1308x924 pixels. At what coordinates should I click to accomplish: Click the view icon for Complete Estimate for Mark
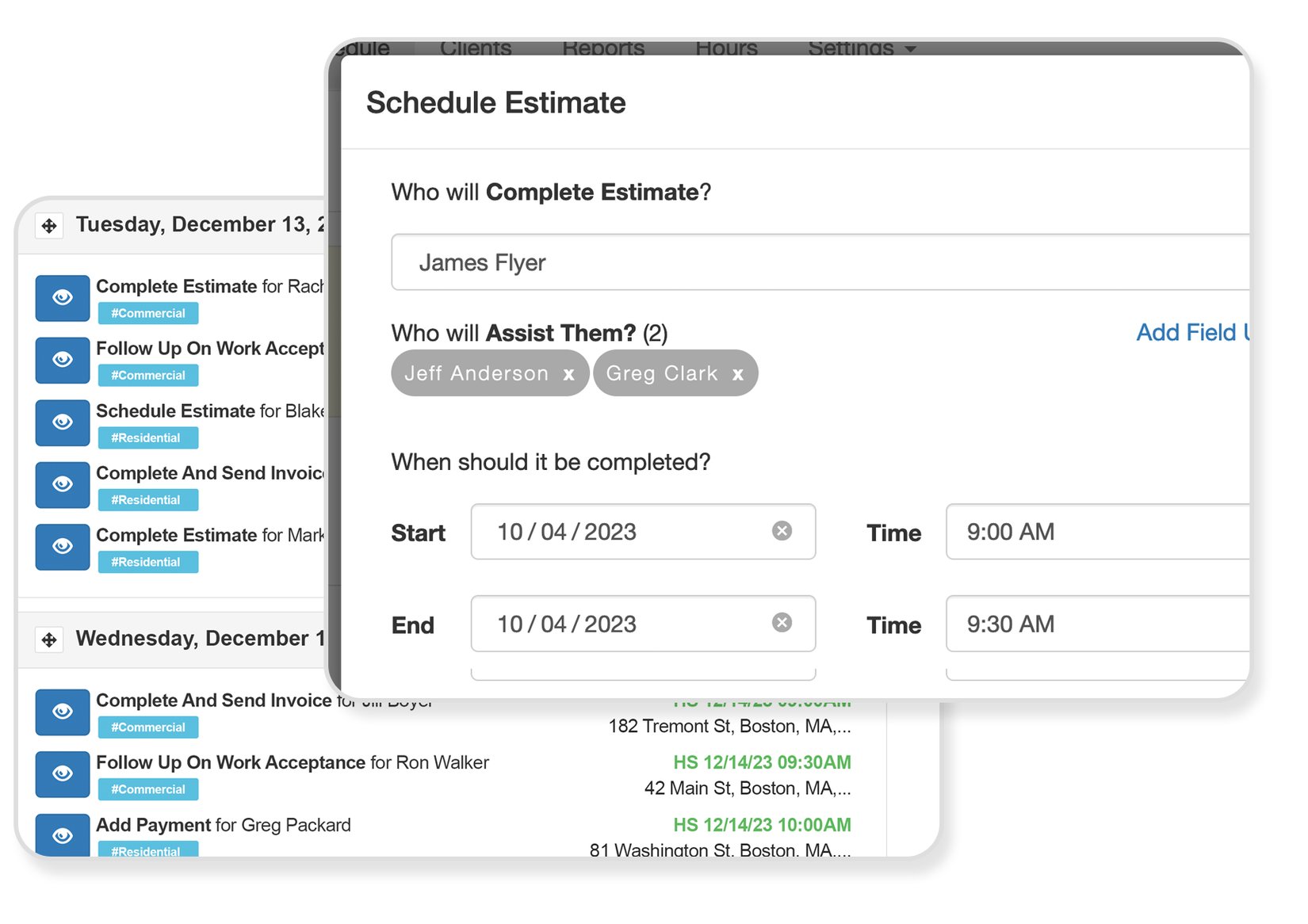coord(62,547)
